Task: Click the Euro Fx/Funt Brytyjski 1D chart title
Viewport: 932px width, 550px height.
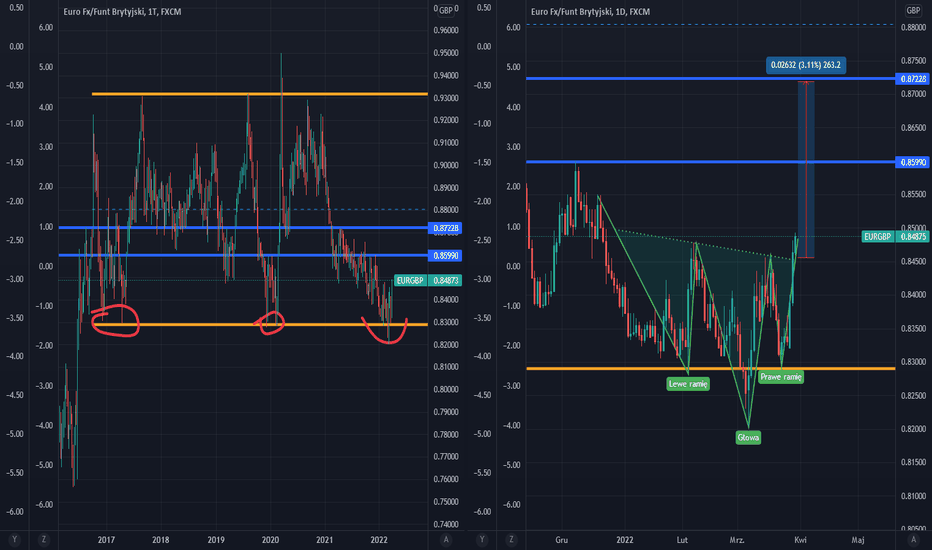Action: point(590,12)
